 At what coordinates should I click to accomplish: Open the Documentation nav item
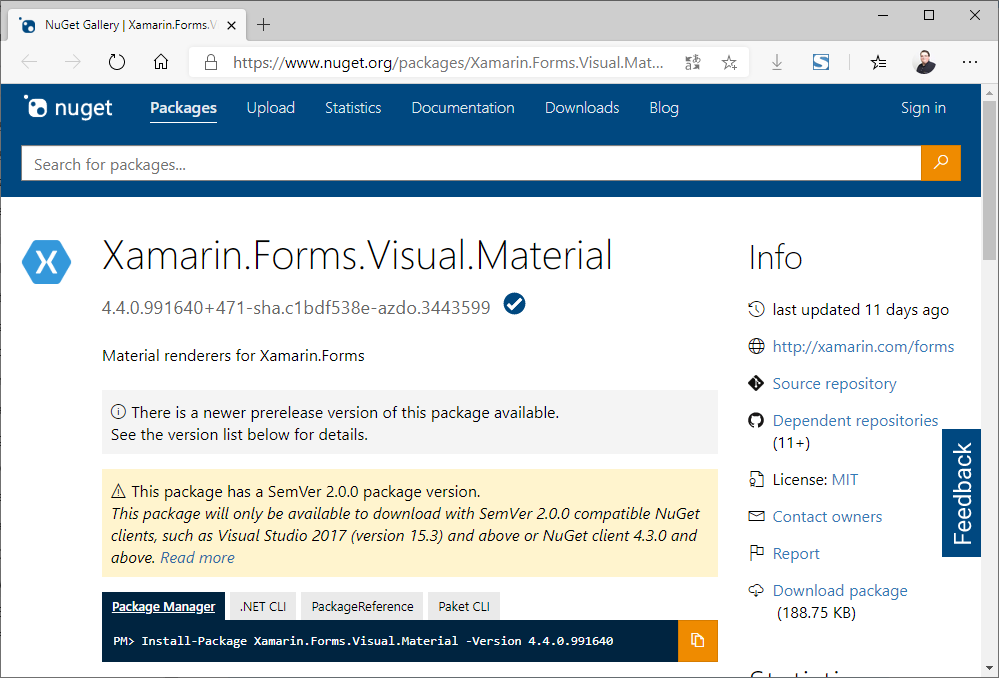click(463, 108)
